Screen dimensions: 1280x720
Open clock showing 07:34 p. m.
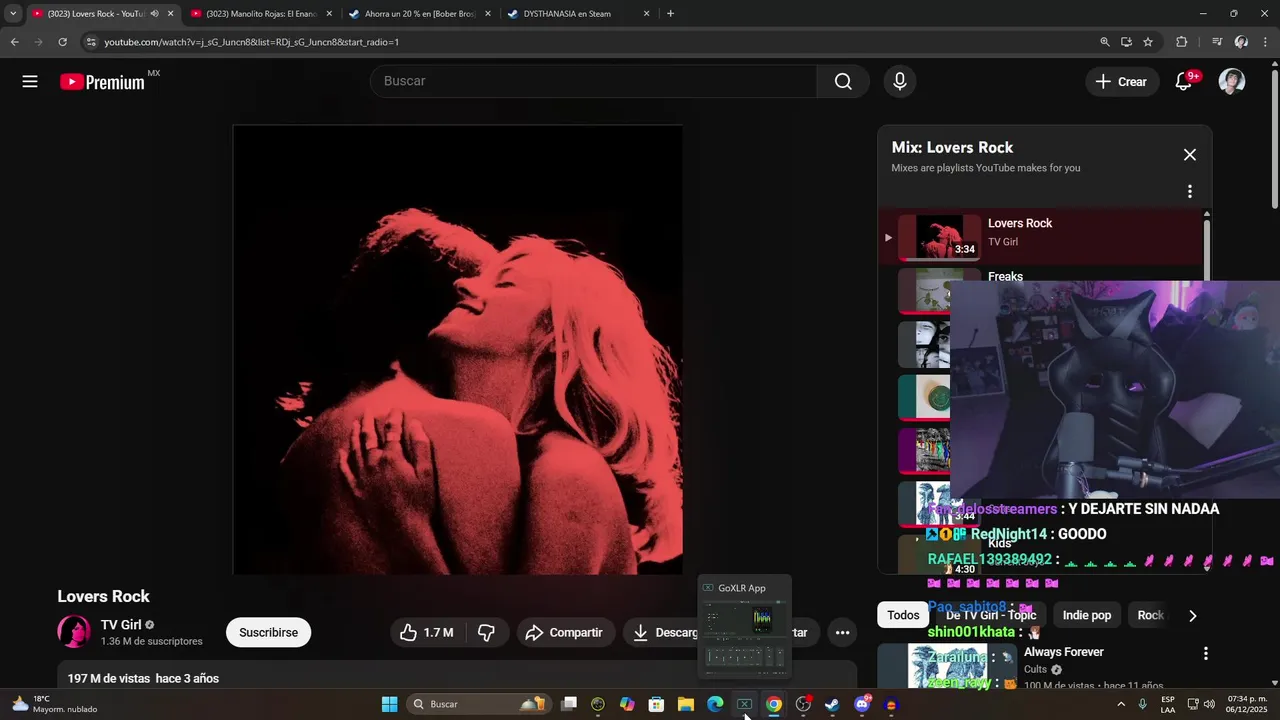point(1247,704)
